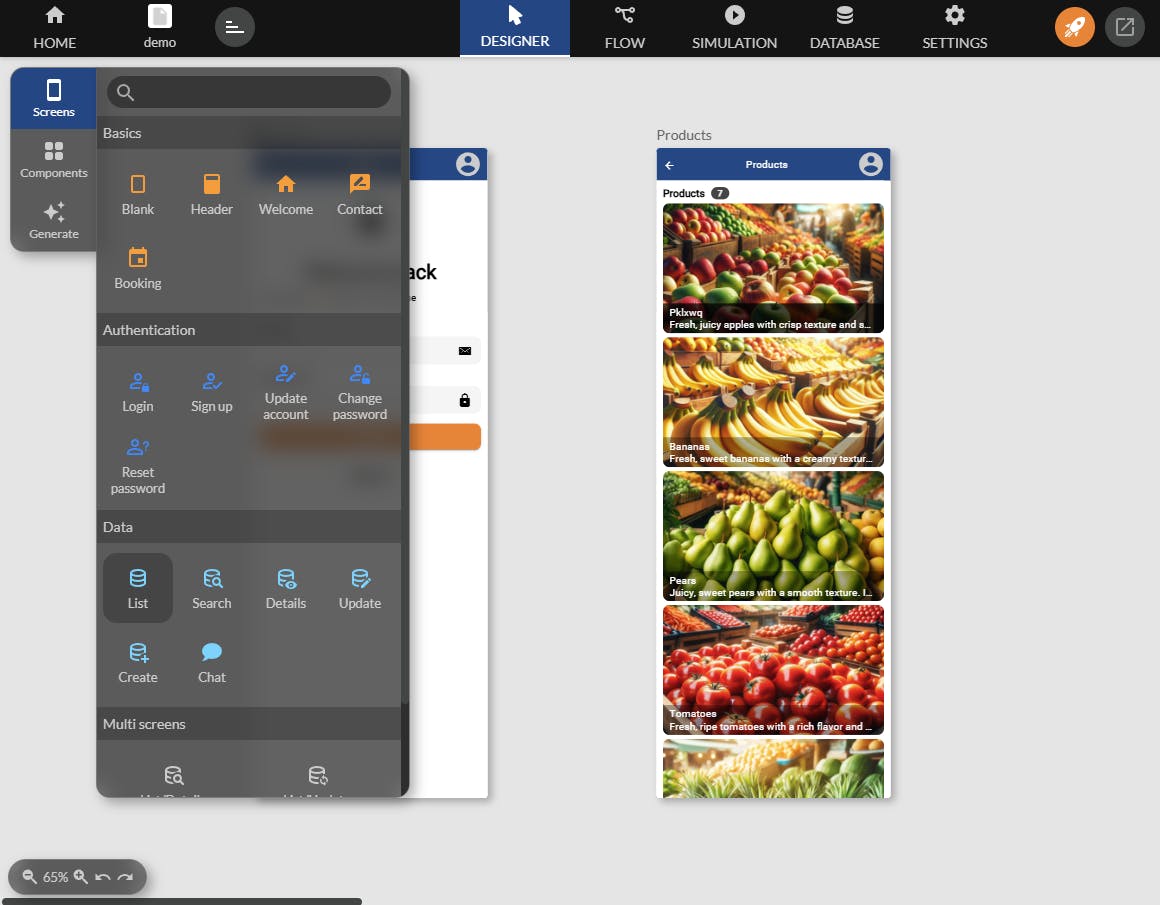
Task: Add a Blank screen template
Action: click(x=138, y=195)
